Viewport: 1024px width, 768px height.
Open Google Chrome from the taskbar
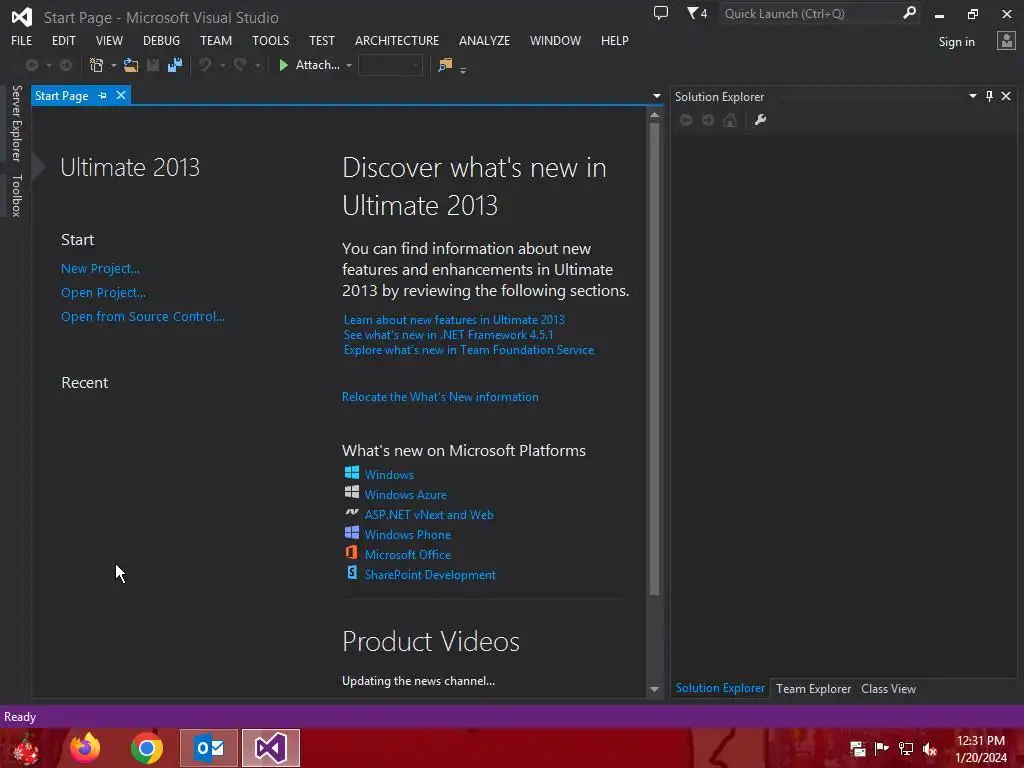[147, 748]
